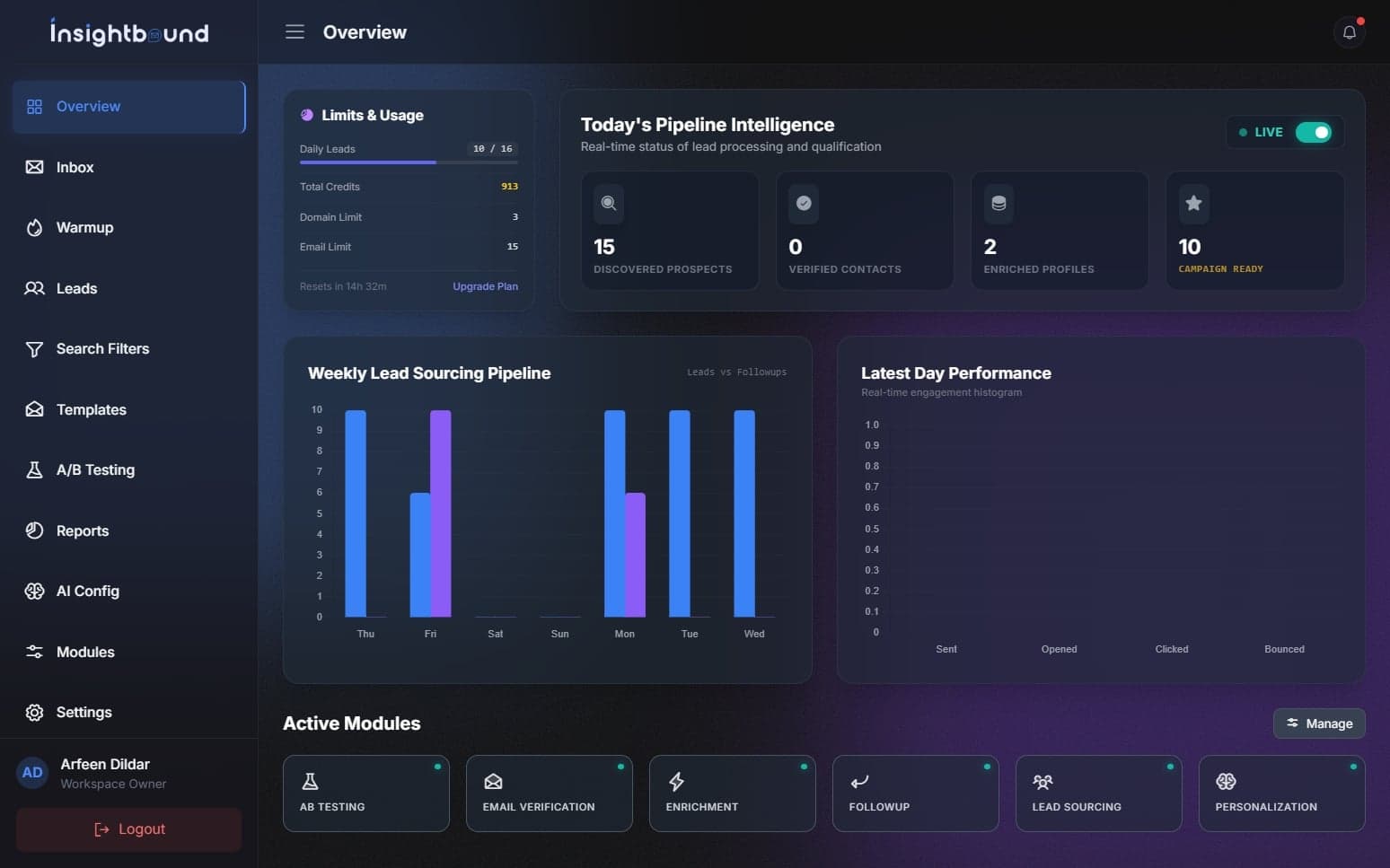Click the Upgrade Plan link
This screenshot has width=1390, height=868.
pos(485,286)
